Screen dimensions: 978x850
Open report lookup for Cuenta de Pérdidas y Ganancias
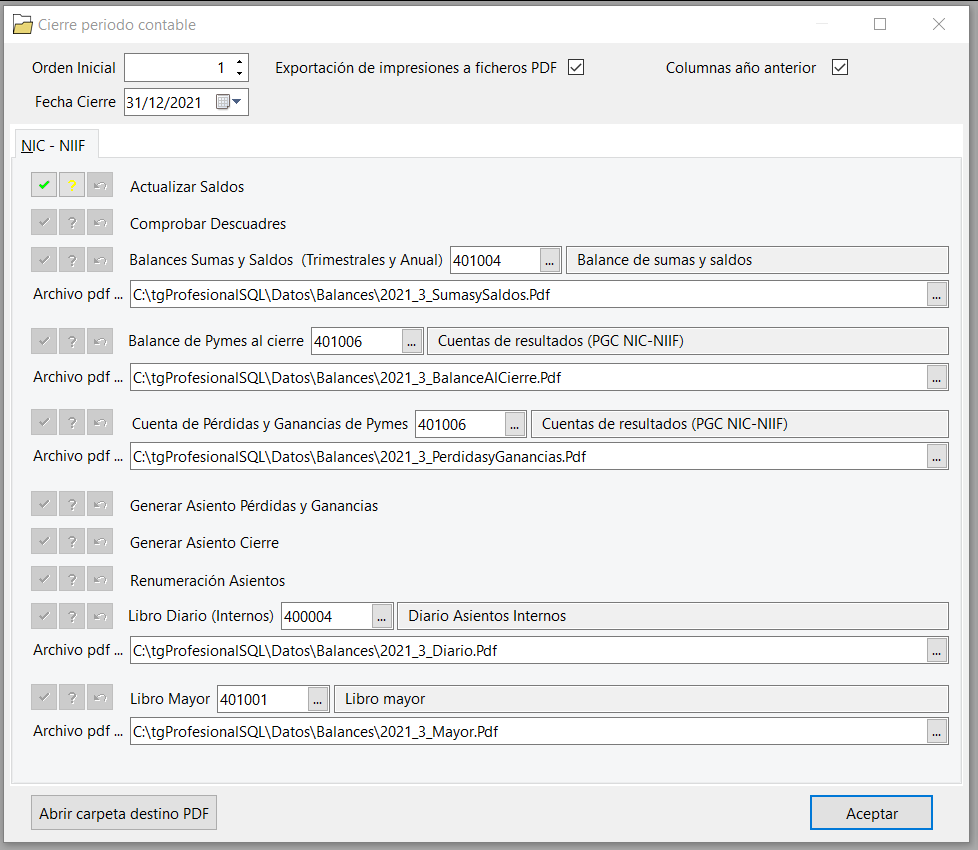tap(515, 425)
